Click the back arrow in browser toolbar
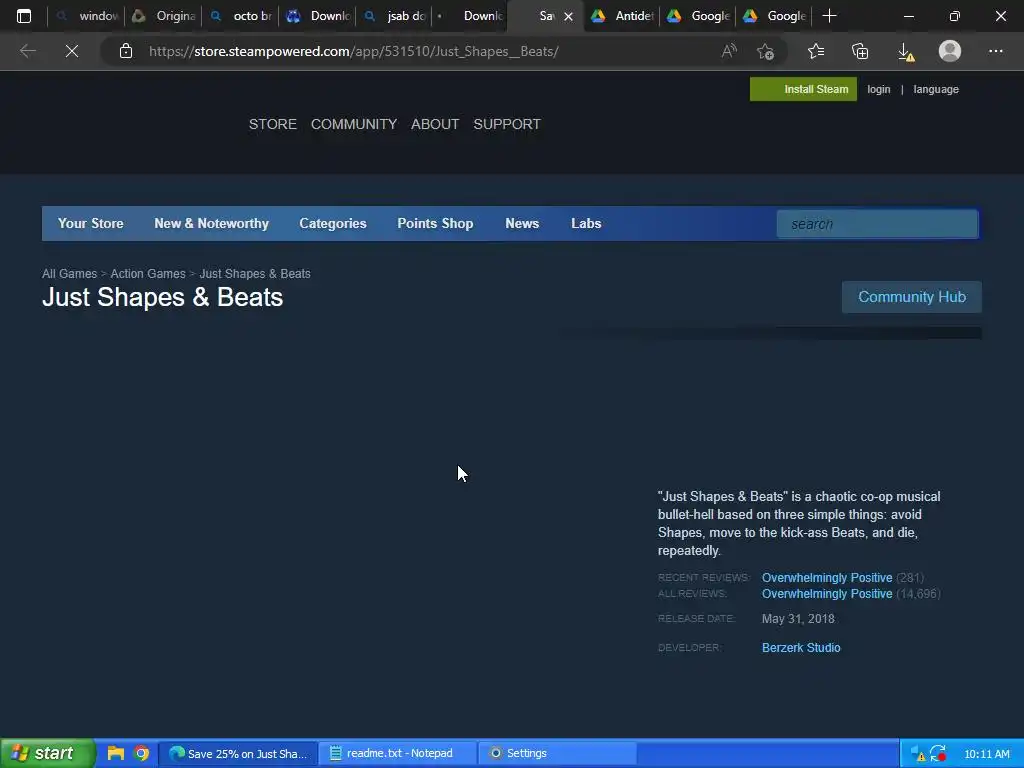1024x768 pixels. click(27, 51)
